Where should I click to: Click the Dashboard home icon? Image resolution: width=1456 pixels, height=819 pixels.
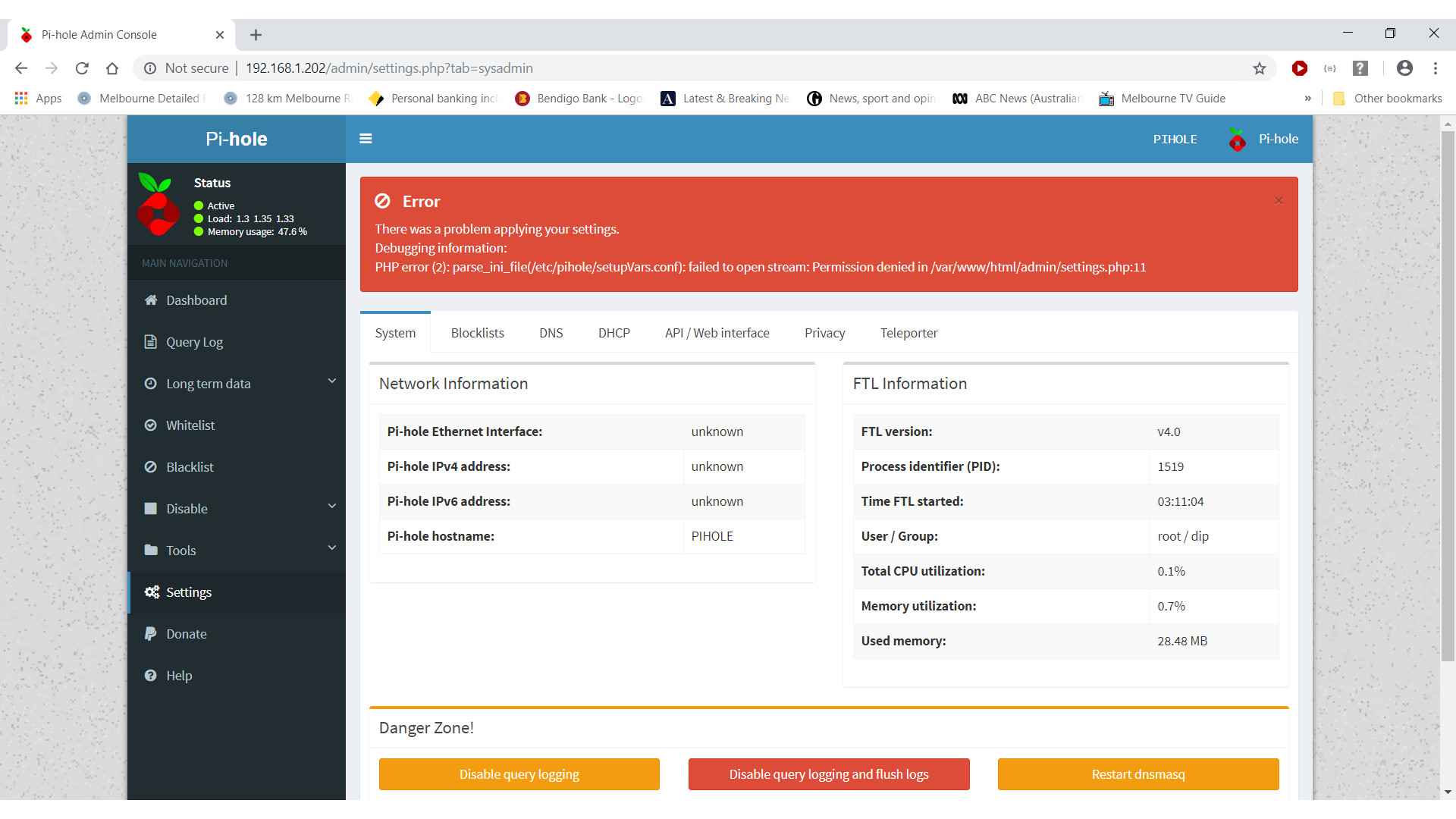pyautogui.click(x=151, y=300)
